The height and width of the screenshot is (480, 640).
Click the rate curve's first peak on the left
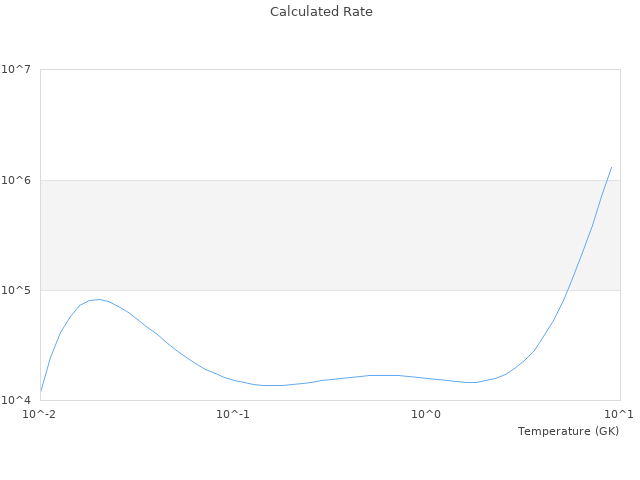[x=97, y=299]
